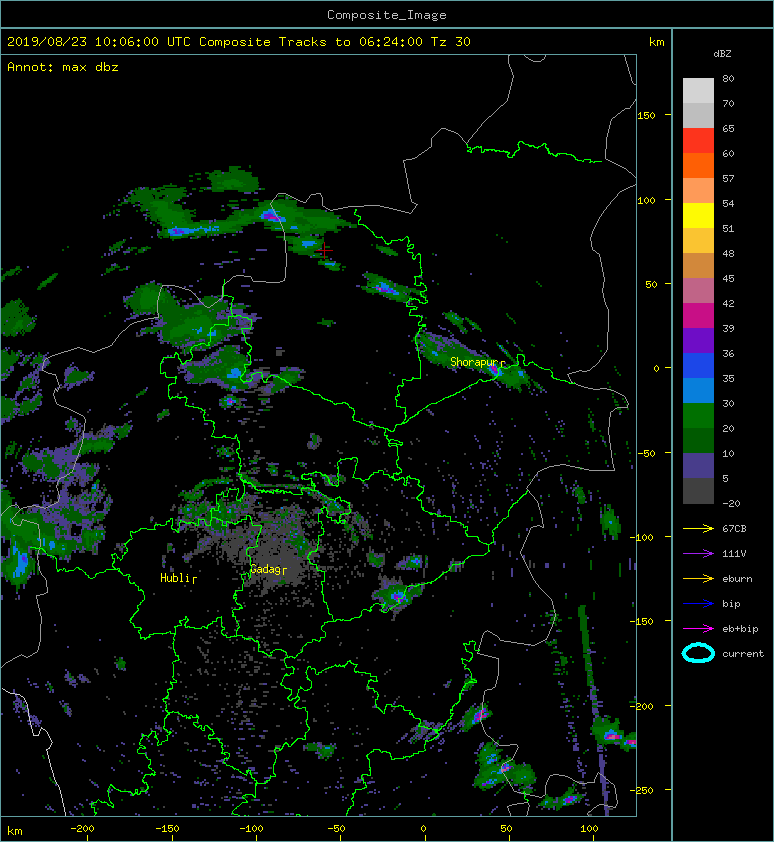Select the white-grey 70-80 dBZ swatch
This screenshot has width=774, height=842.
[698, 90]
